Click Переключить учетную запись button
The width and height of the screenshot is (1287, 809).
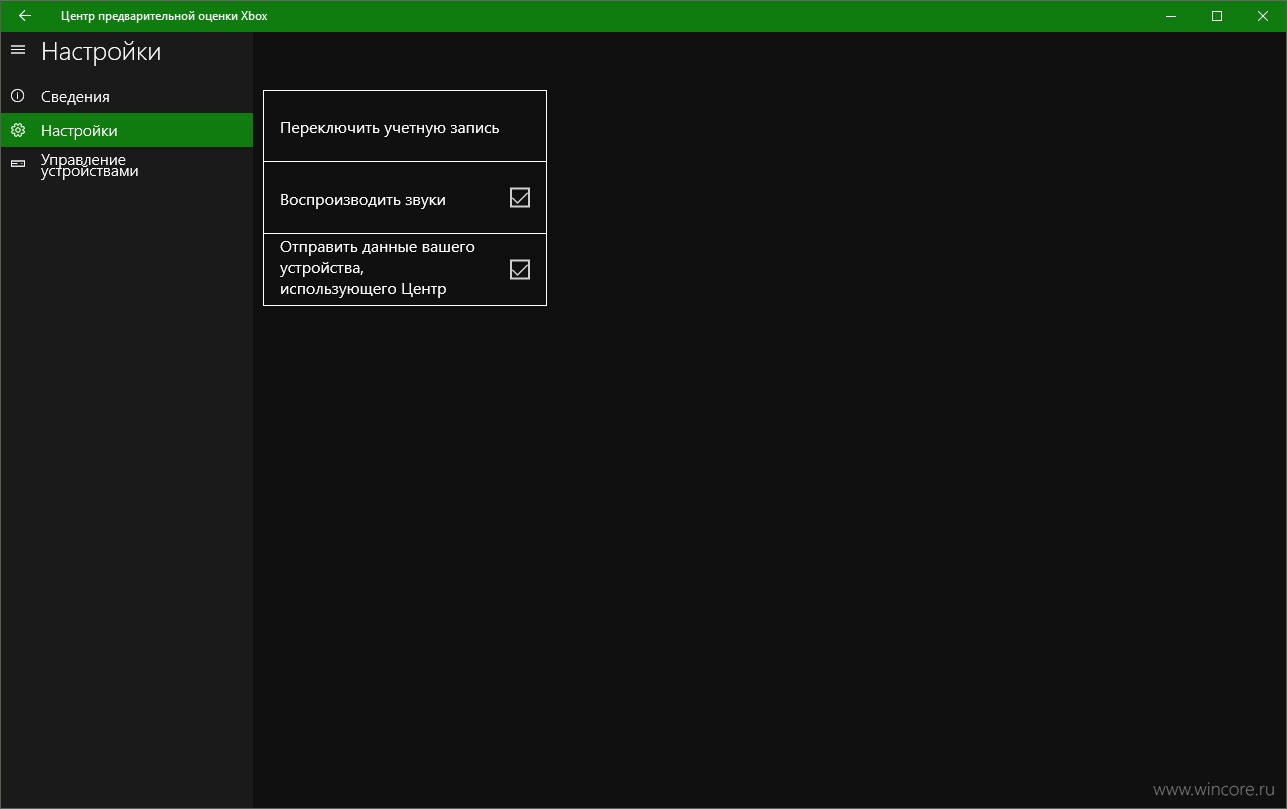[405, 126]
